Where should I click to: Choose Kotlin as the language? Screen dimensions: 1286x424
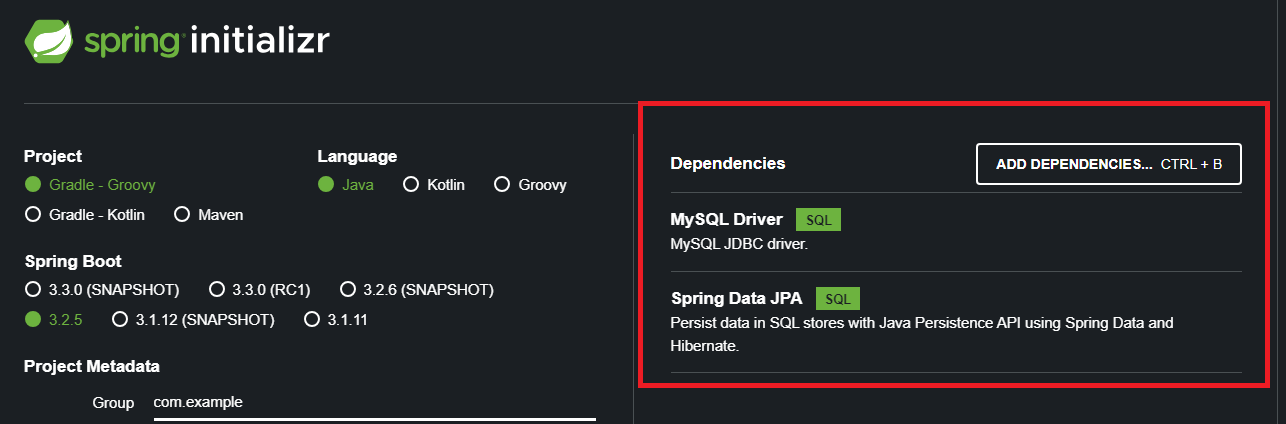coord(433,185)
